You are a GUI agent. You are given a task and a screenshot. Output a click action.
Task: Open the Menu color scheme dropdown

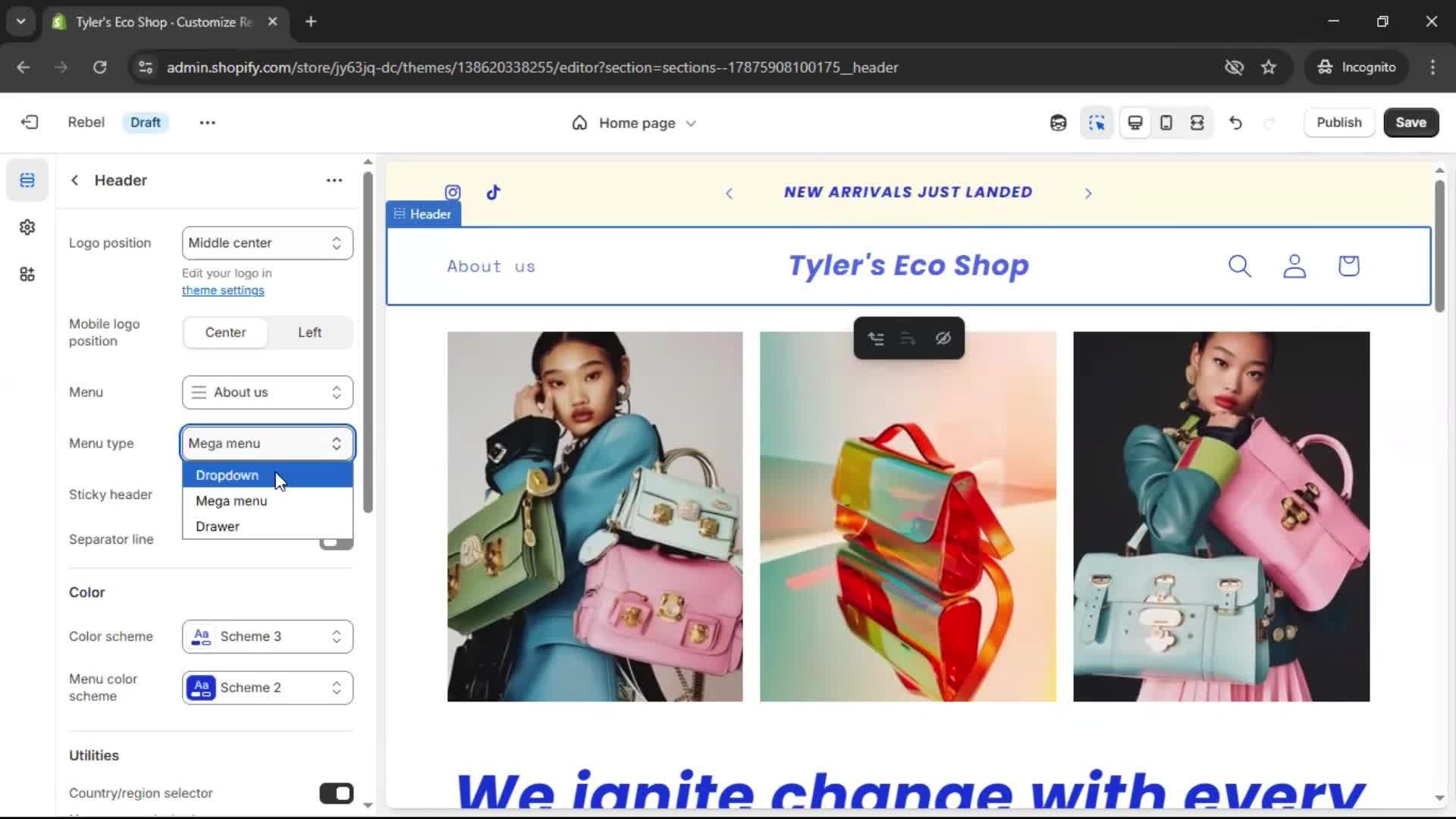(x=267, y=688)
